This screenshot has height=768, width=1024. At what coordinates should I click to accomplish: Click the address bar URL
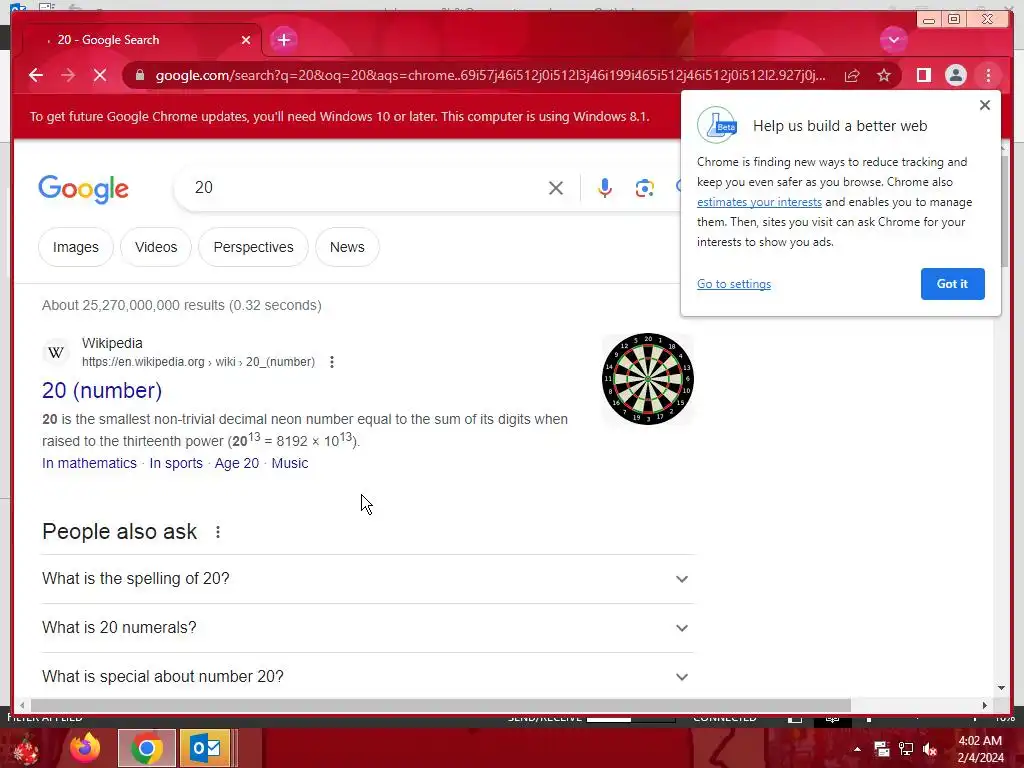point(490,76)
